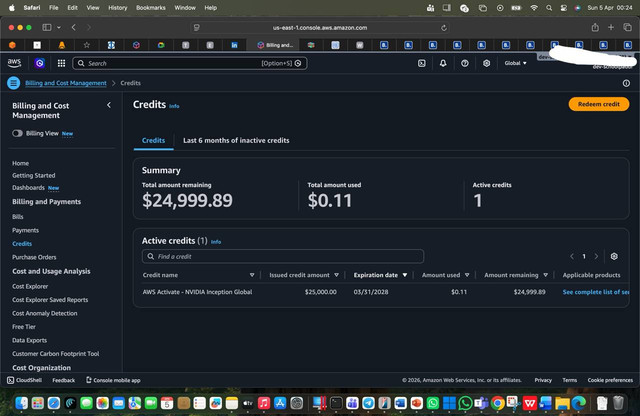
Task: Click AWS Activate - NVIDIA Inception Global row
Action: 381,292
